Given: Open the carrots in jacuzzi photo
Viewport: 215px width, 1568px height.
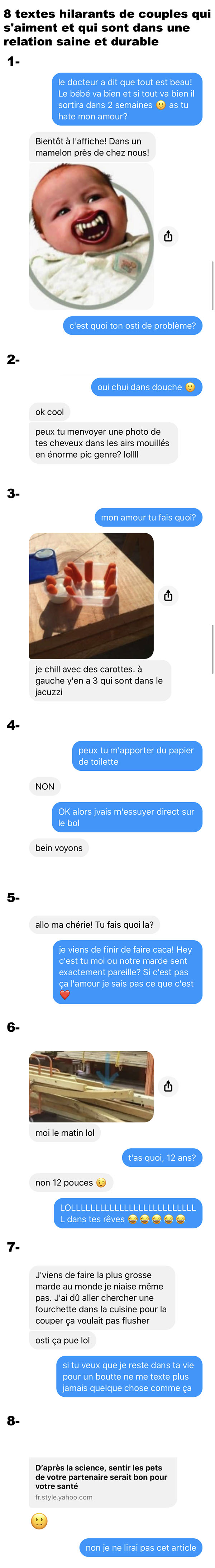Looking at the screenshot, I should [x=91, y=595].
